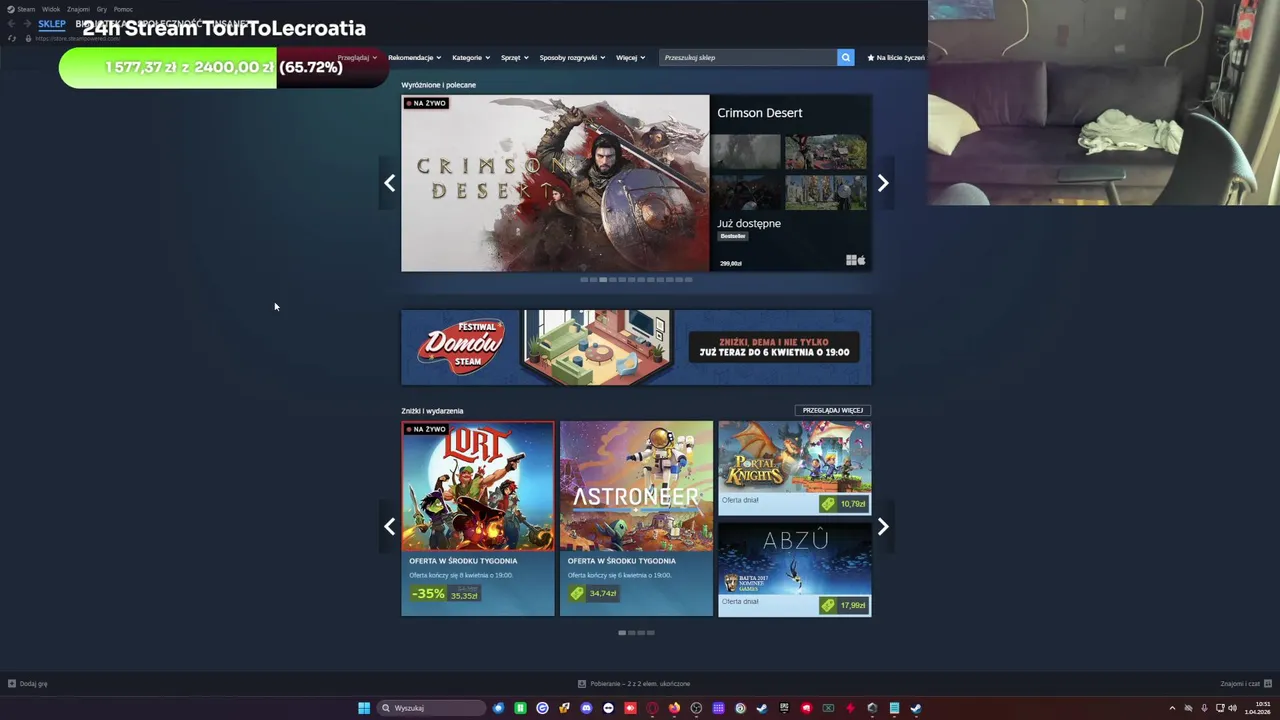Open the Pomoc menu
The width and height of the screenshot is (1280, 720).
pos(123,9)
